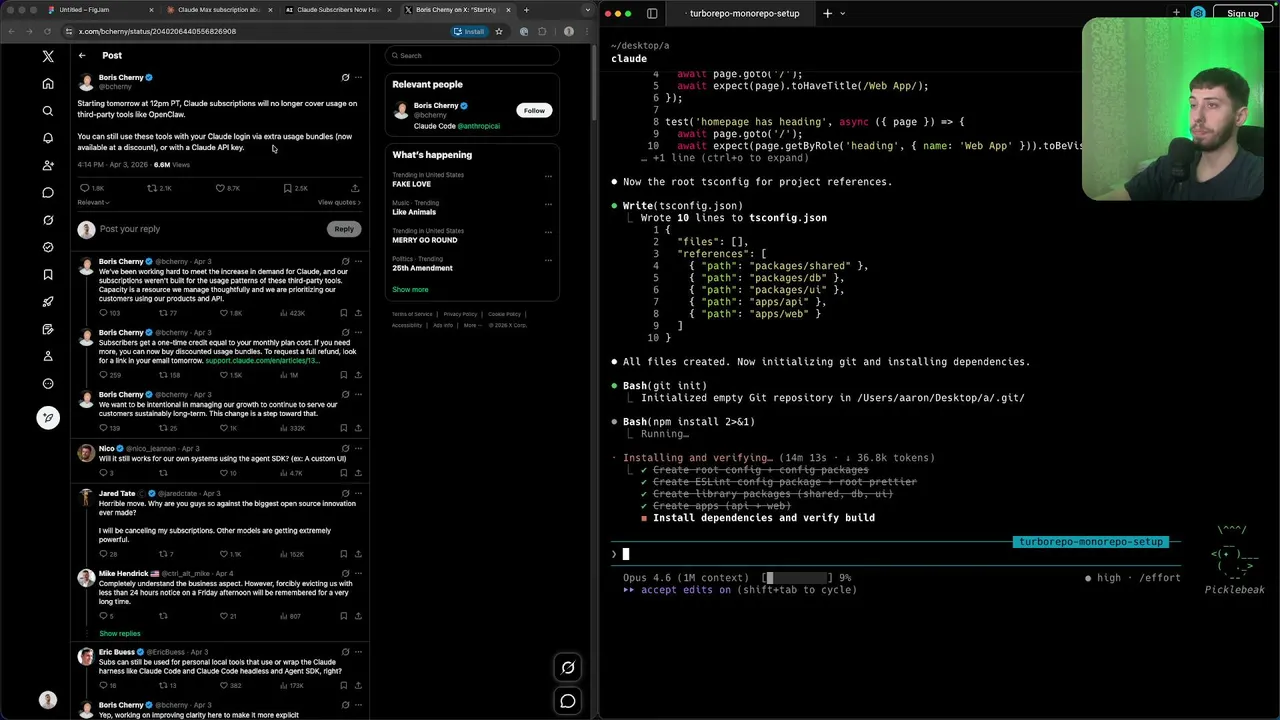The height and width of the screenshot is (720, 1280).
Task: Open Chat bubble icon in X sidebar
Action: (x=48, y=193)
